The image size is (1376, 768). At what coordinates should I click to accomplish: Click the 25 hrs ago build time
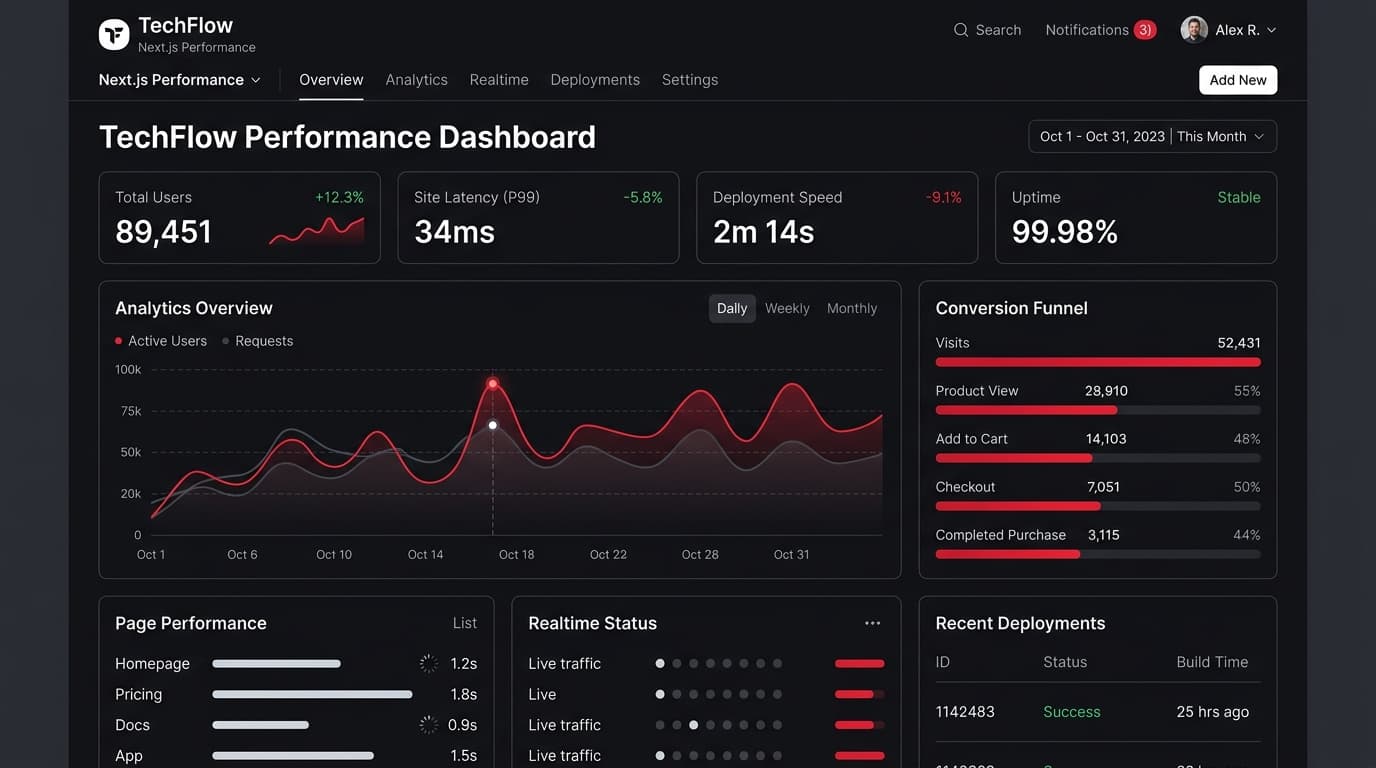tap(1213, 712)
